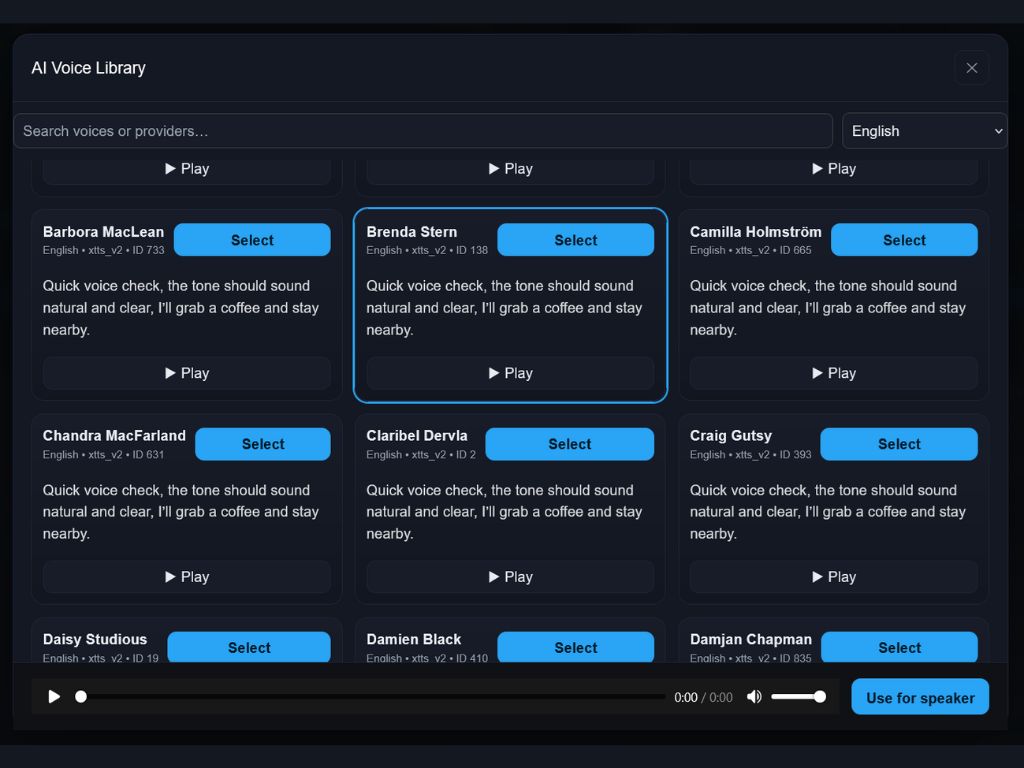This screenshot has height=768, width=1024.
Task: Play the Claribel Dervla voice preview
Action: pos(510,576)
